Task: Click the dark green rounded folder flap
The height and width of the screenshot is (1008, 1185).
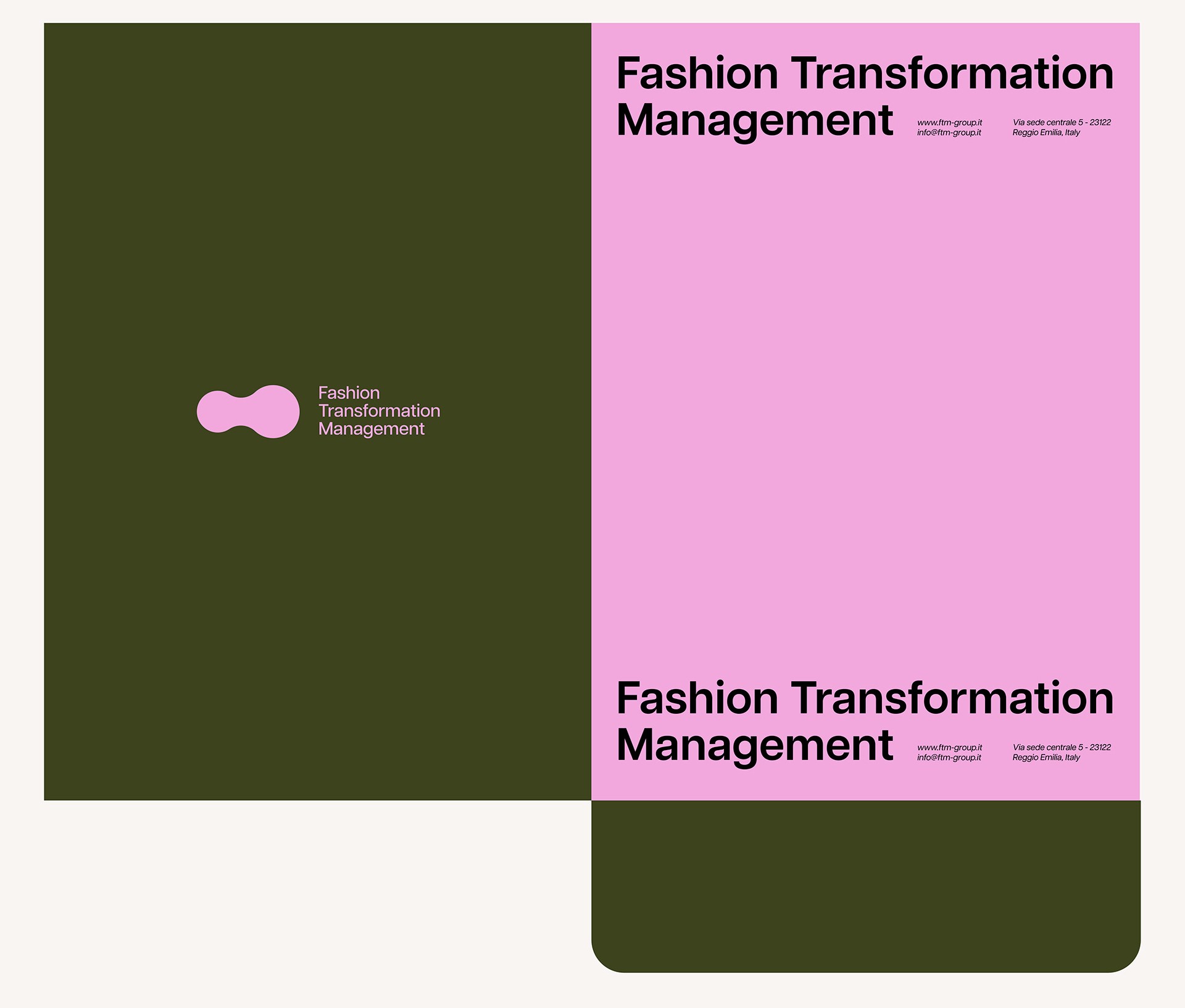Action: [866, 886]
